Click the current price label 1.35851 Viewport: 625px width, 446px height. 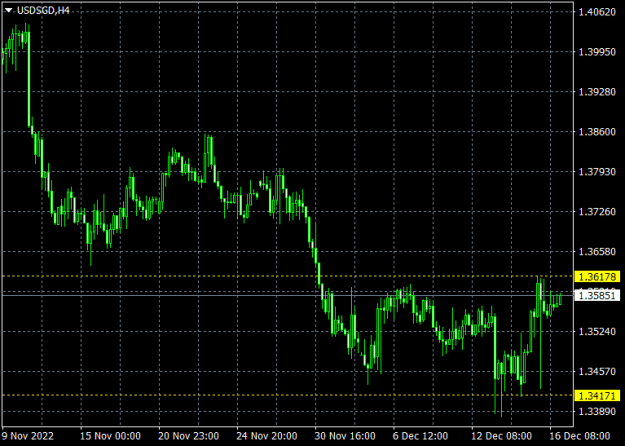[597, 296]
